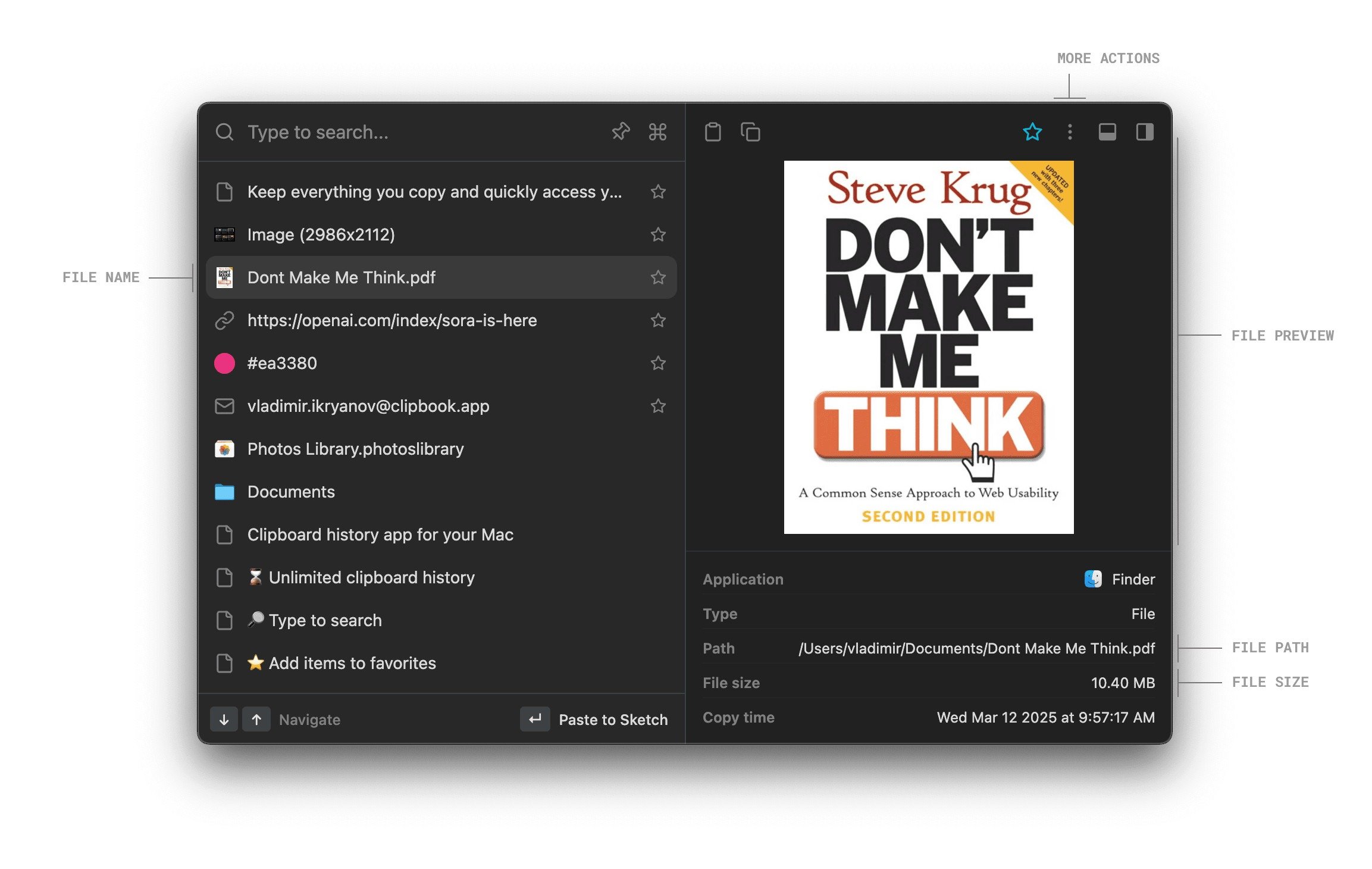Image resolution: width=1372 pixels, height=869 pixels.
Task: Click the 10.40 MB file size value
Action: [x=1123, y=683]
